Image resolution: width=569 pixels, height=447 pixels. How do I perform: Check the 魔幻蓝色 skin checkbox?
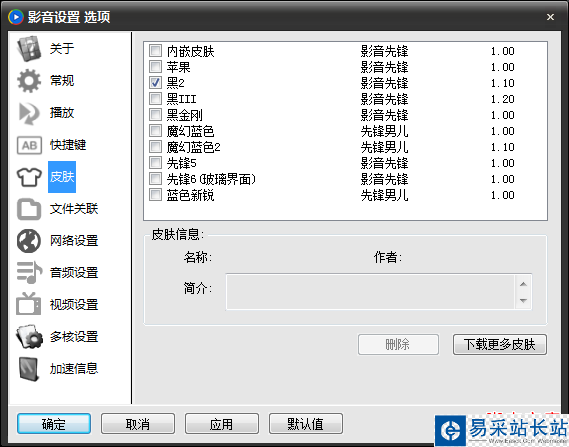[x=155, y=130]
